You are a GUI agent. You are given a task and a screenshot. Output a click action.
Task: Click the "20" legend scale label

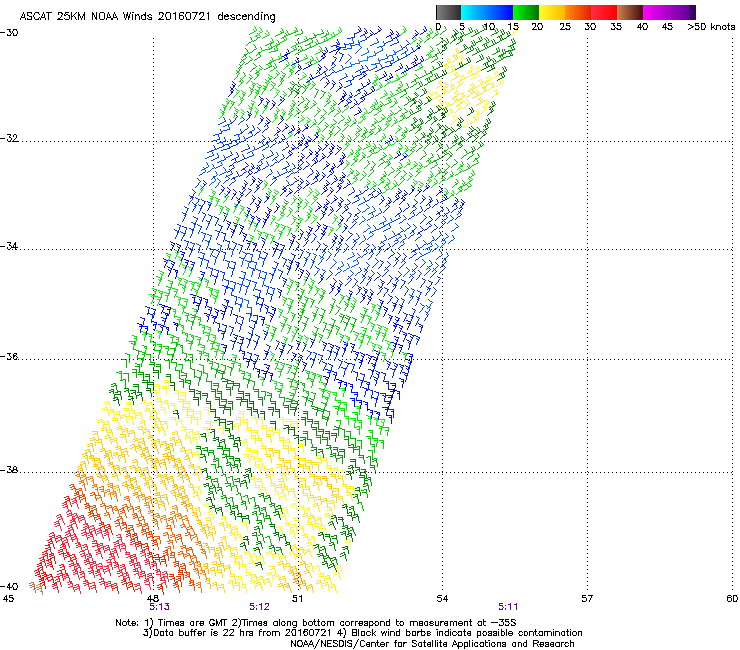537,27
